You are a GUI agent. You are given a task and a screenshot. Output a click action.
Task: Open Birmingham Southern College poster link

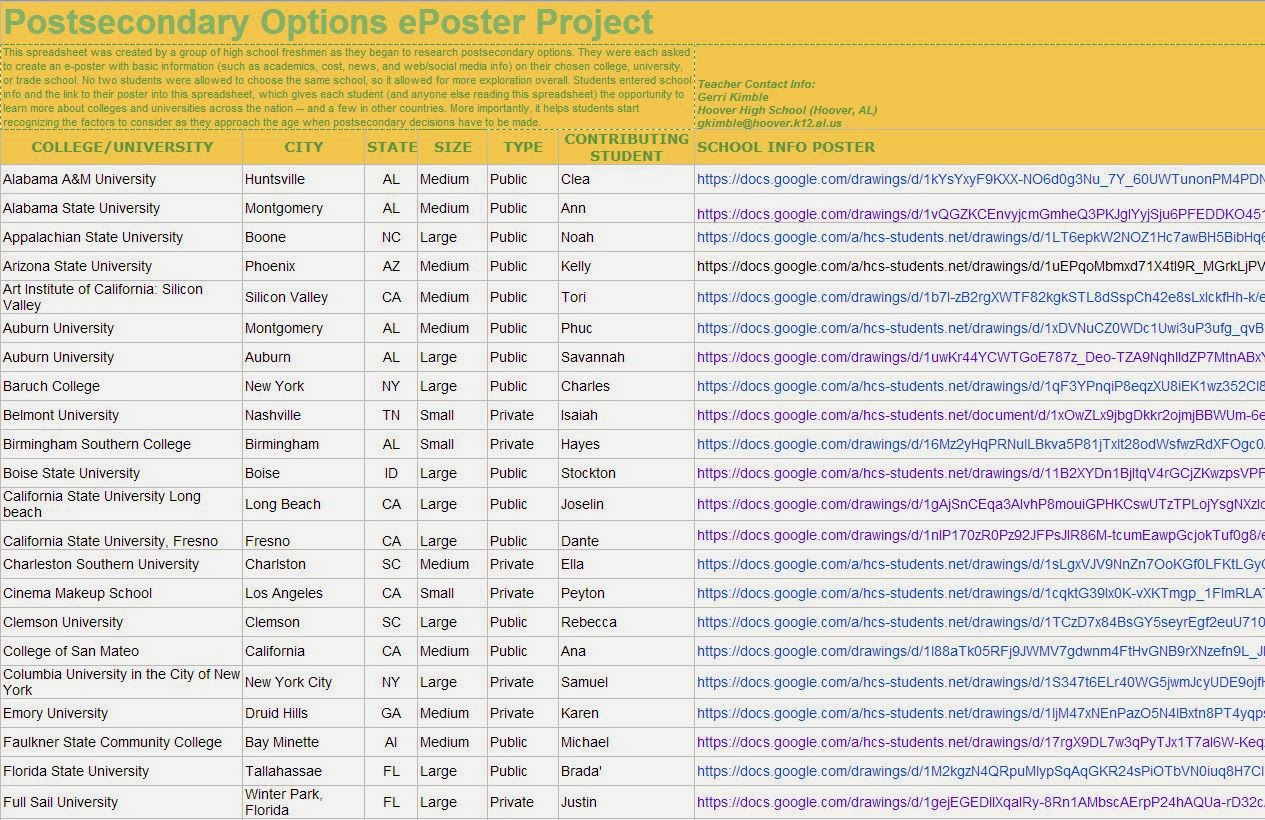tap(980, 444)
